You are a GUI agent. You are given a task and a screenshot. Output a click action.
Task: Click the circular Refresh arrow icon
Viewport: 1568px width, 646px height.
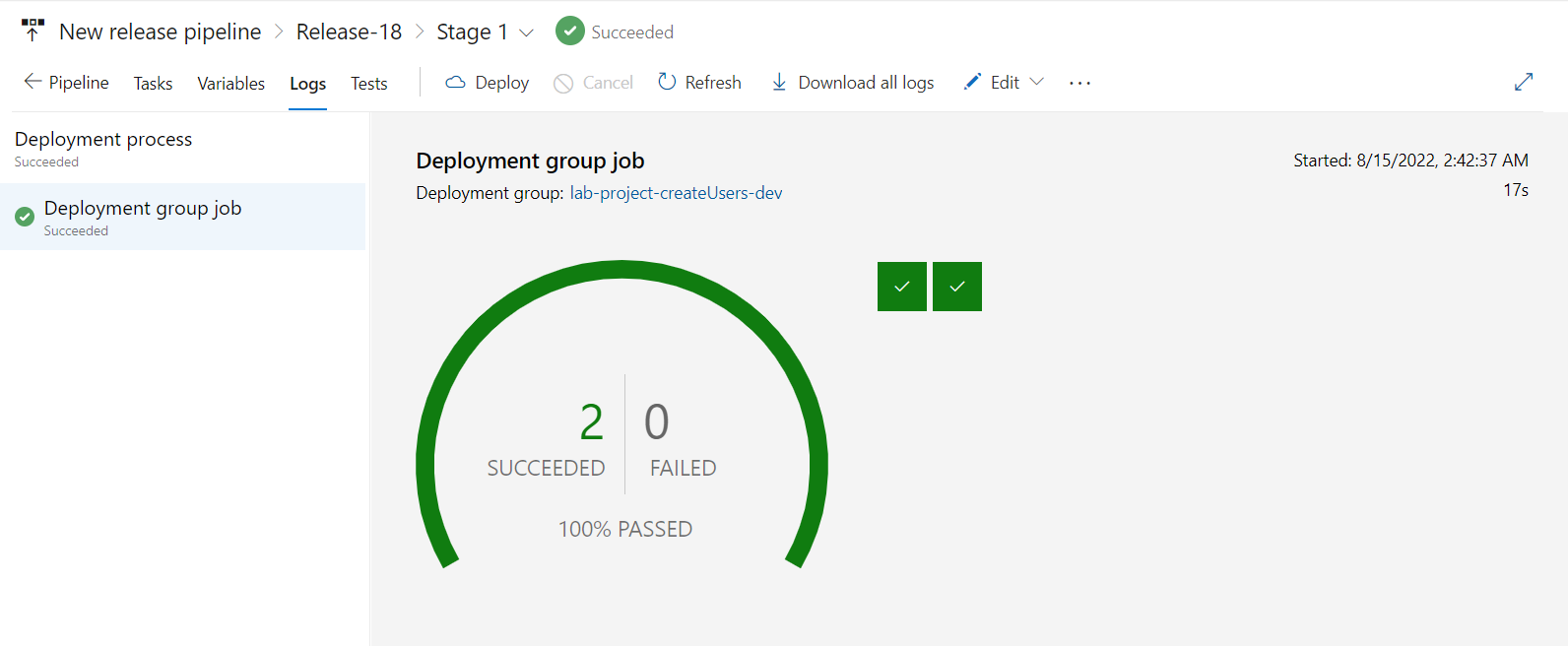coord(667,82)
